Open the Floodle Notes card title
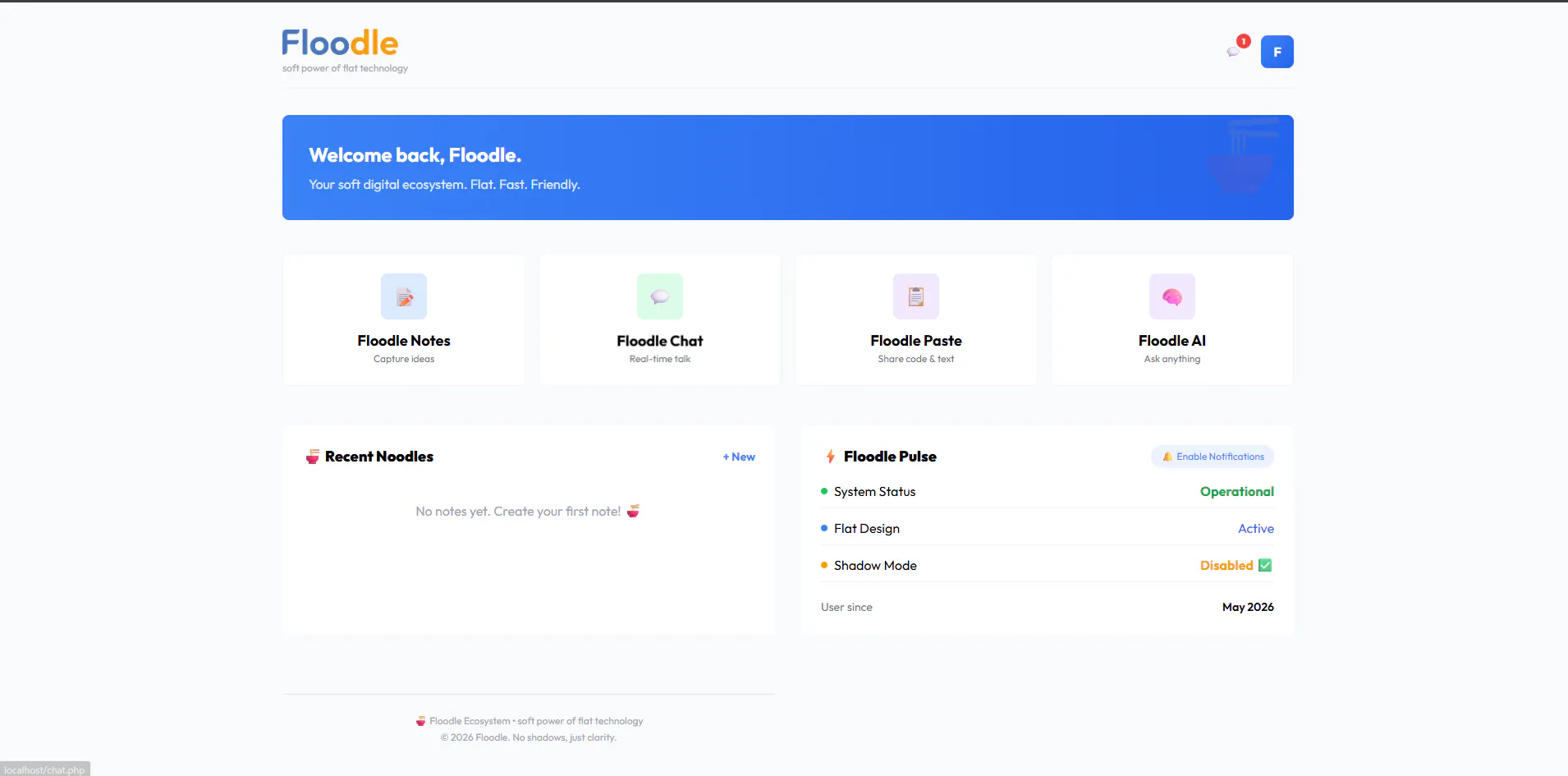 click(x=404, y=341)
